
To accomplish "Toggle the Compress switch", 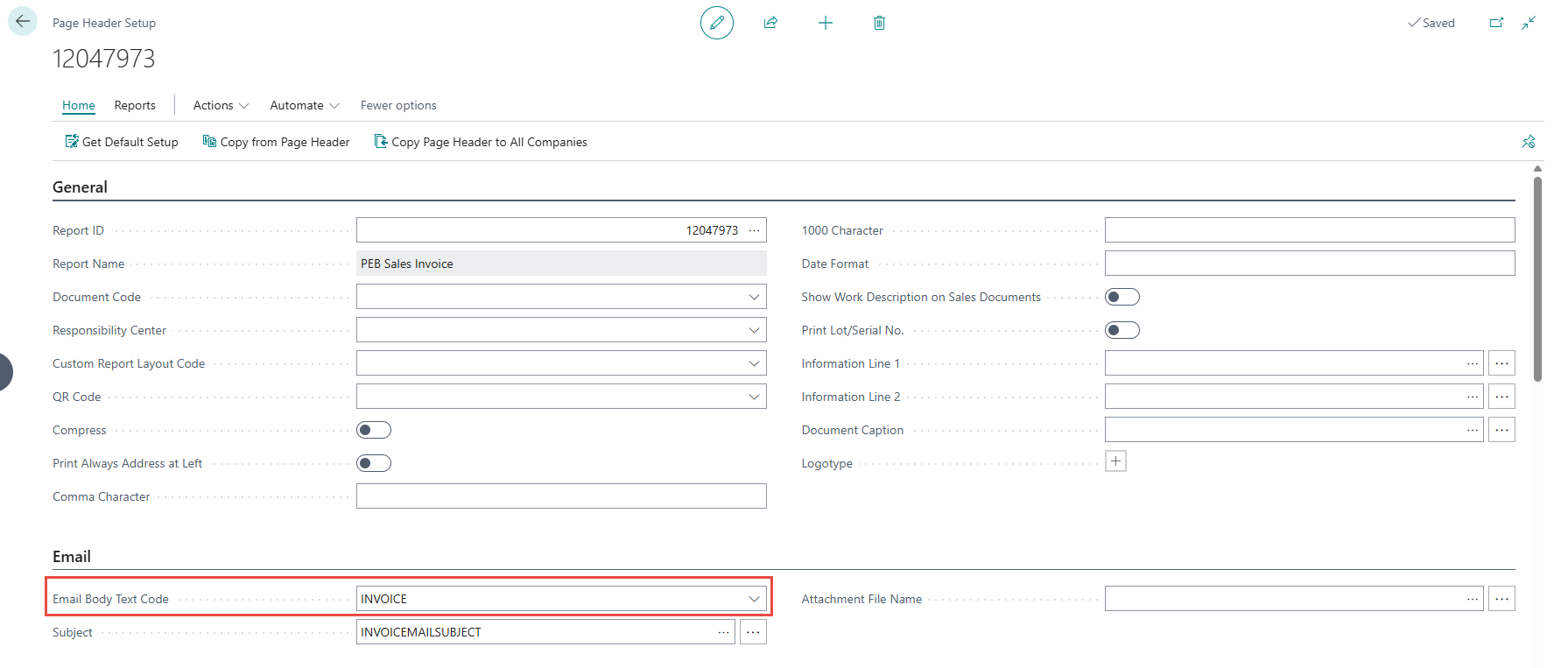I will pos(374,430).
